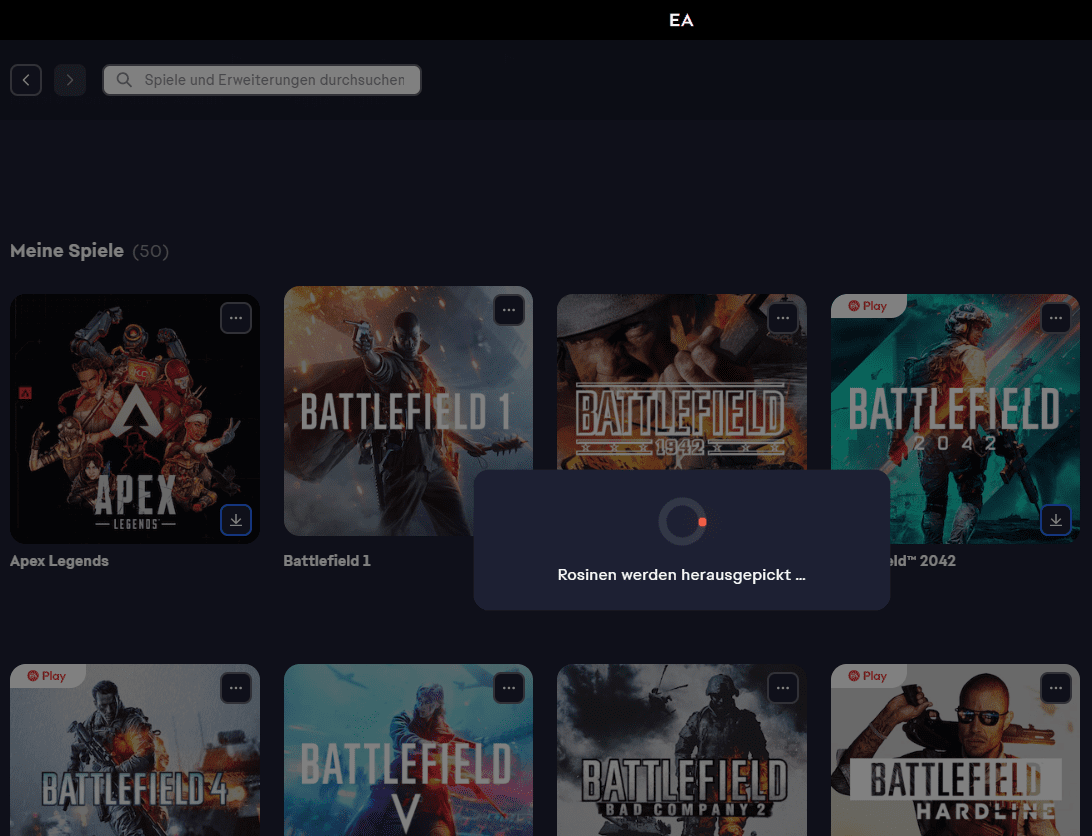This screenshot has height=836, width=1092.
Task: Click the Meine Spiele heading
Action: pyautogui.click(x=67, y=251)
